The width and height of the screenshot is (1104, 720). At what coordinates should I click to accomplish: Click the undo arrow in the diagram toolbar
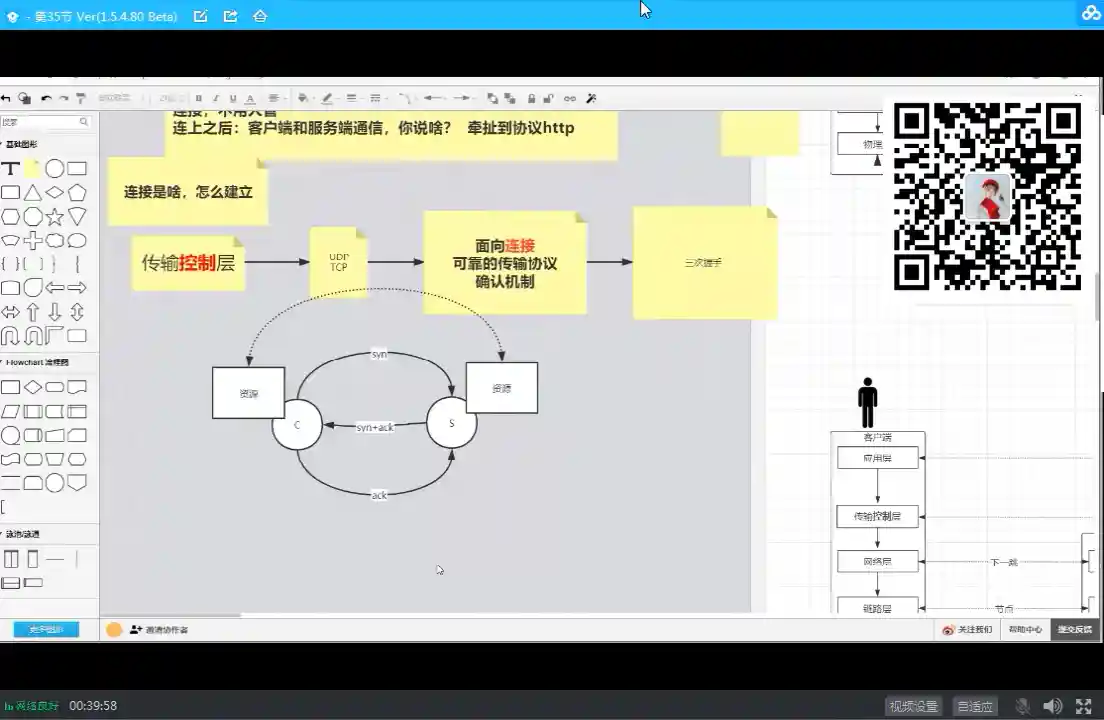click(46, 99)
